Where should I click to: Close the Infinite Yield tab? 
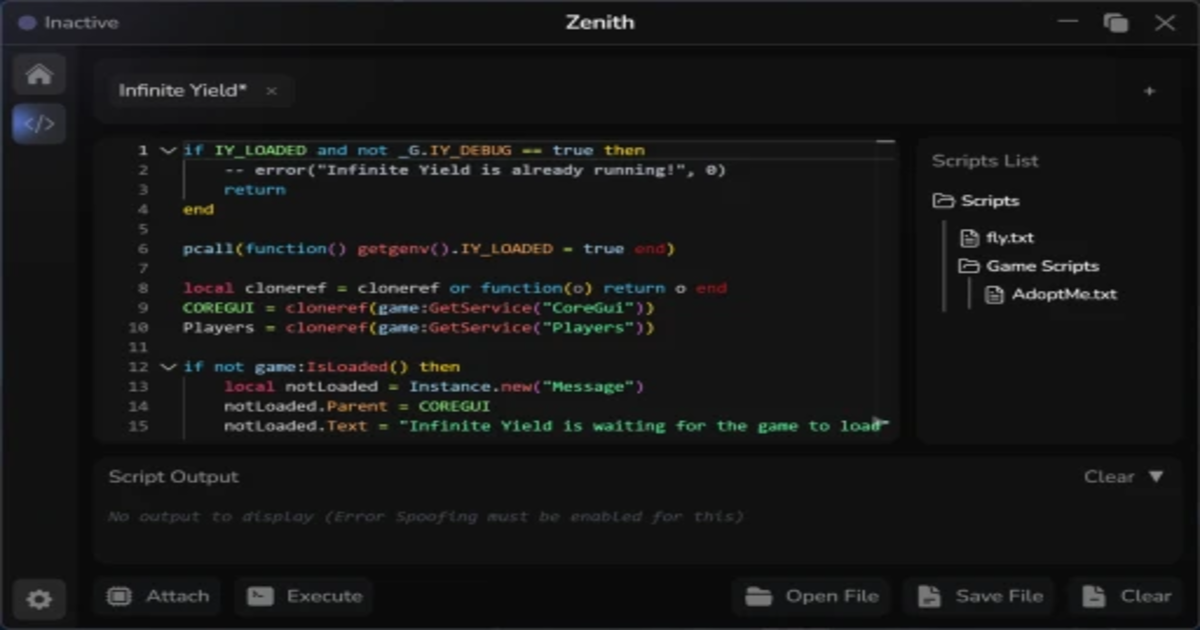tap(270, 90)
